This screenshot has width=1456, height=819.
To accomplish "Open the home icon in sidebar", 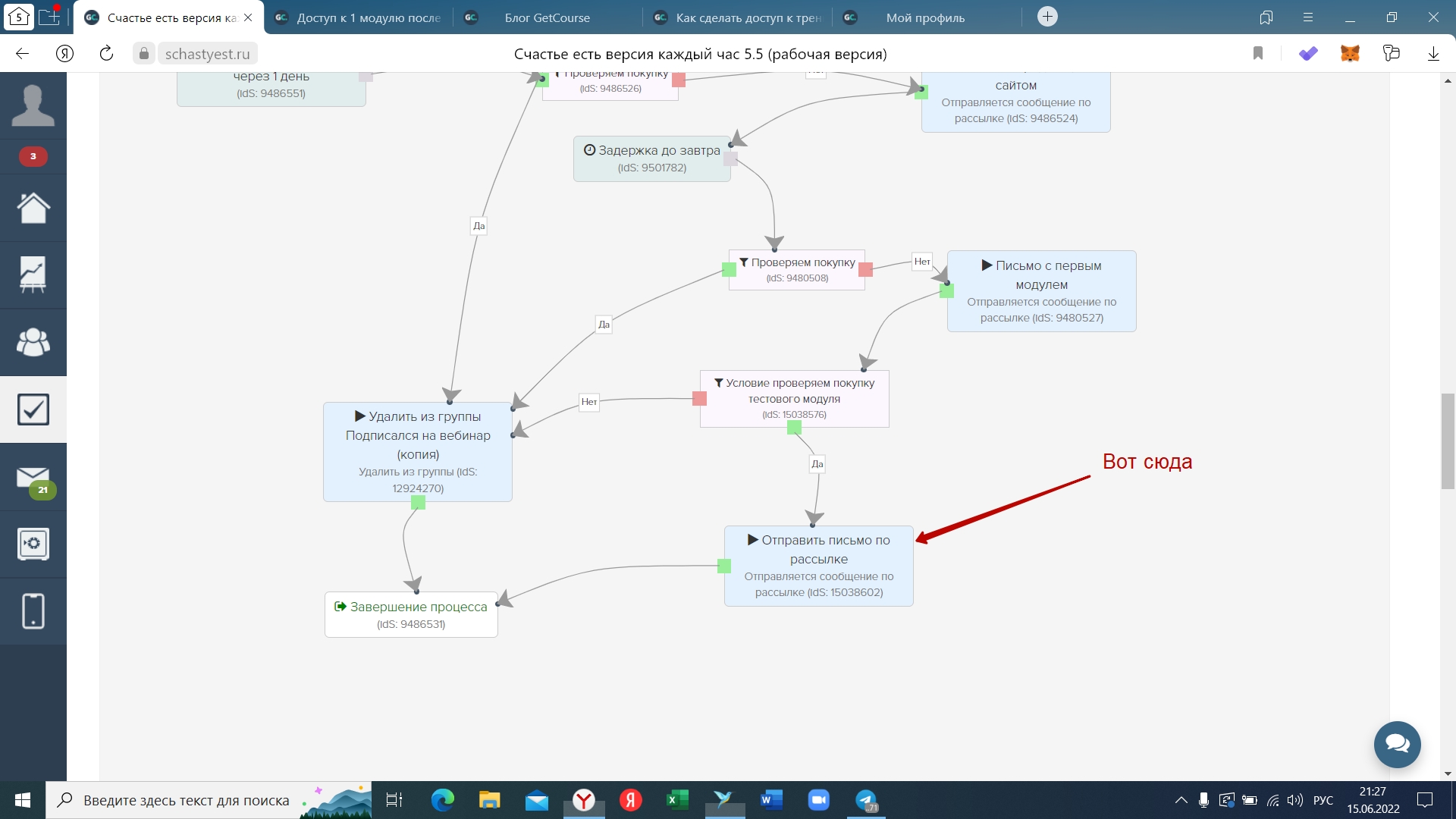I will click(x=33, y=208).
